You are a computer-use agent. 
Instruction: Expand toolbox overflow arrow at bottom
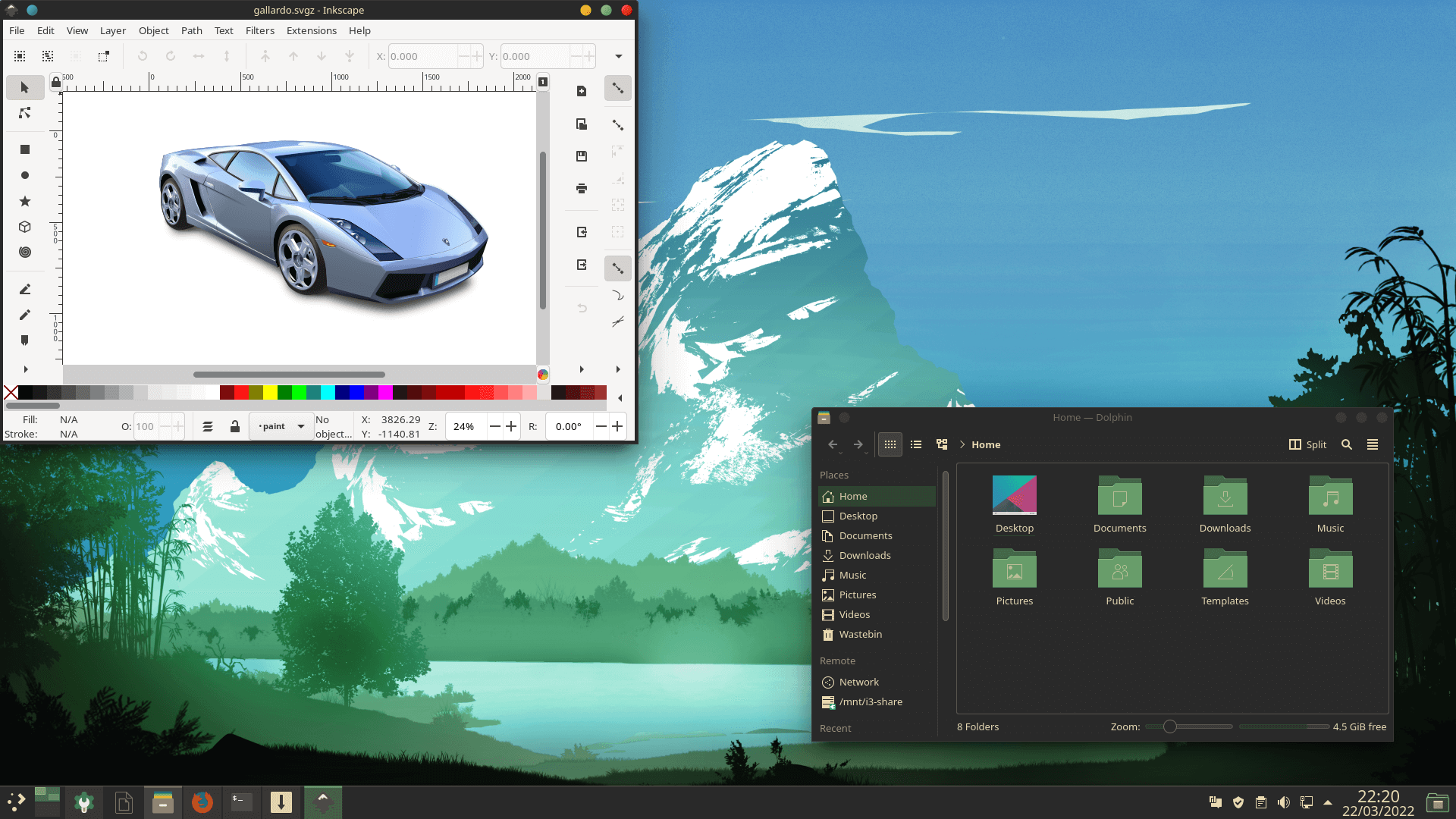[x=25, y=369]
